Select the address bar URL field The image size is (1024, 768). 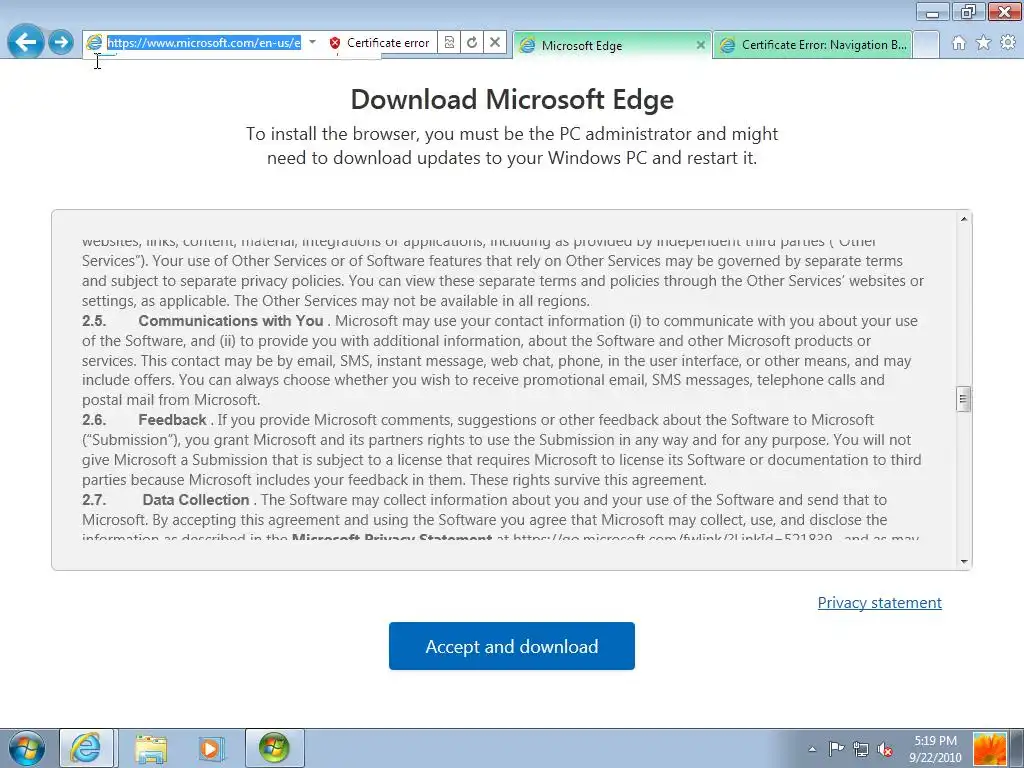point(204,42)
